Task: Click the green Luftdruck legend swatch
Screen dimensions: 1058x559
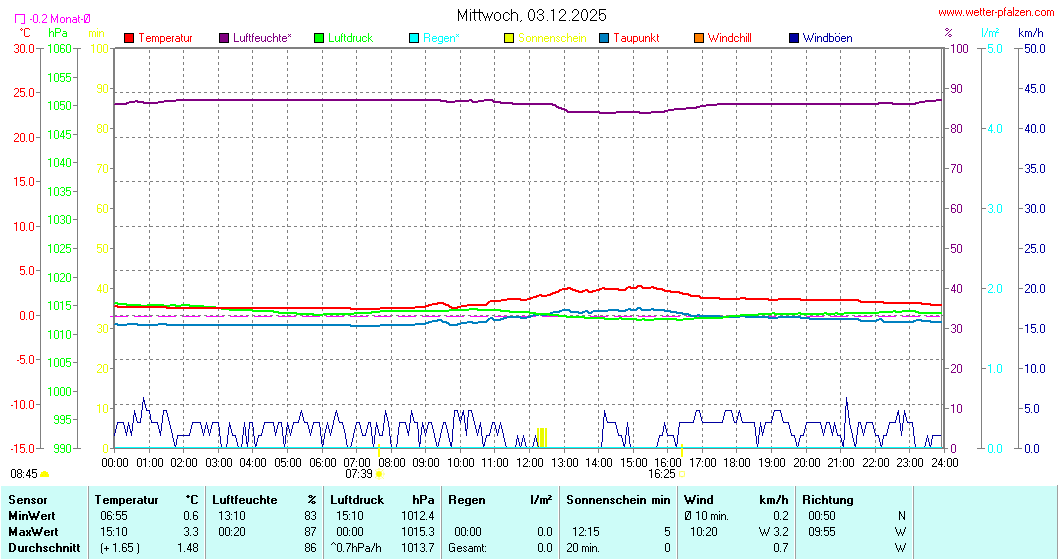Action: click(x=320, y=38)
